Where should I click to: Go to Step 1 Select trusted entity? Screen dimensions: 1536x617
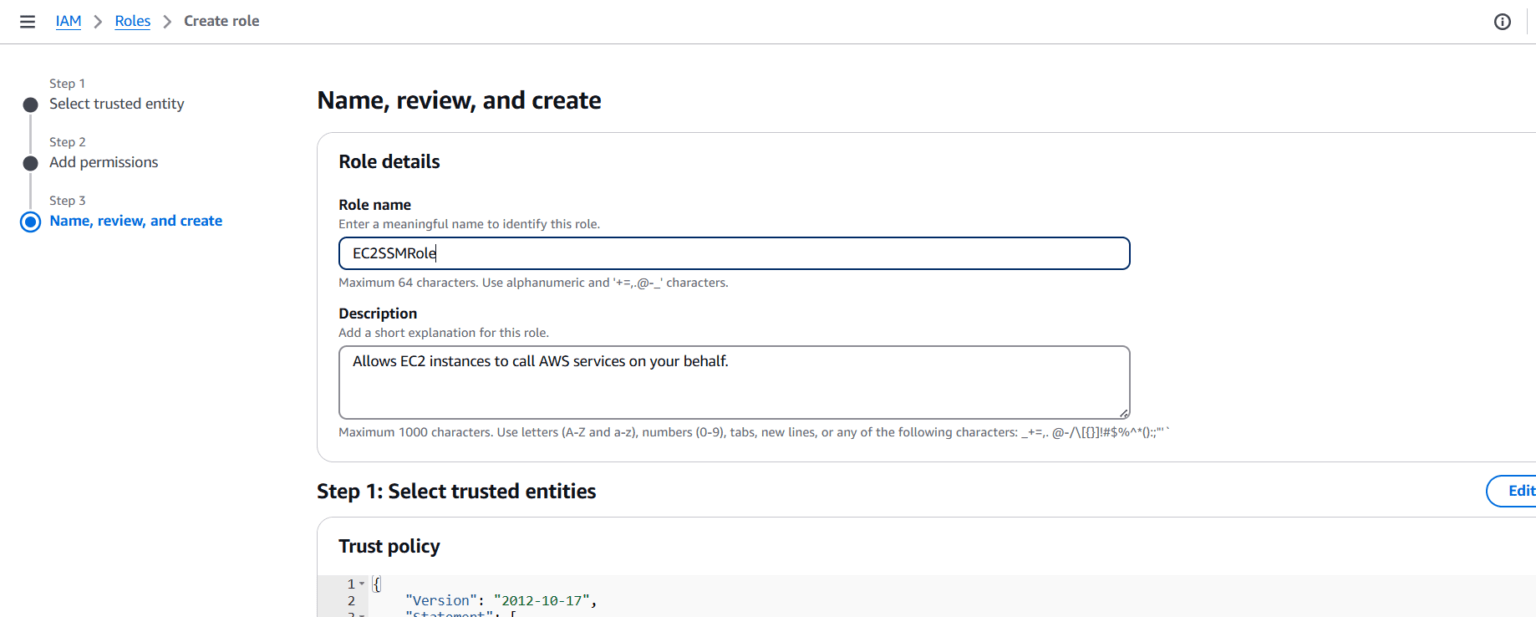[x=117, y=104]
